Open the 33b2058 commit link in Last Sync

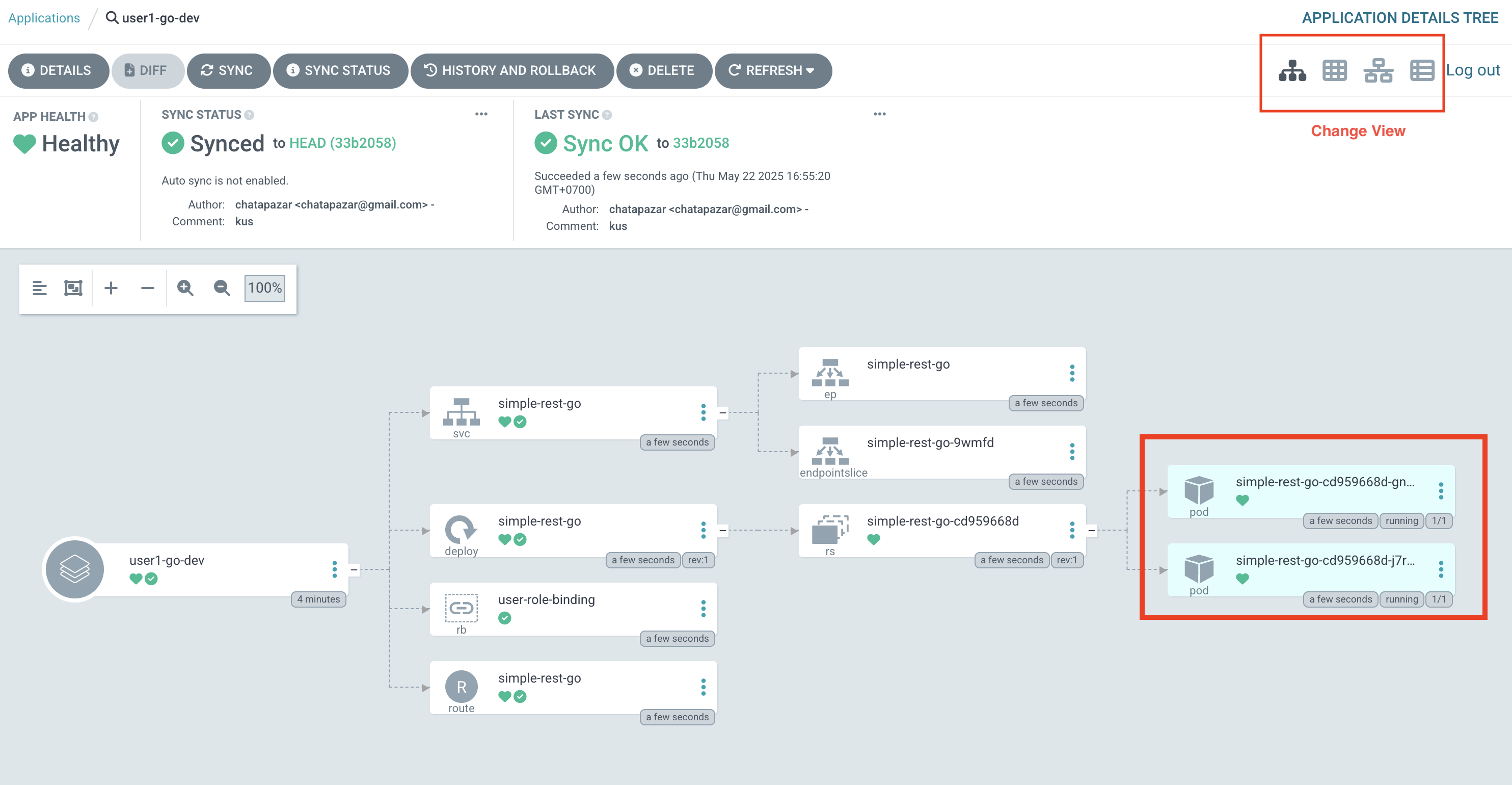pos(701,143)
